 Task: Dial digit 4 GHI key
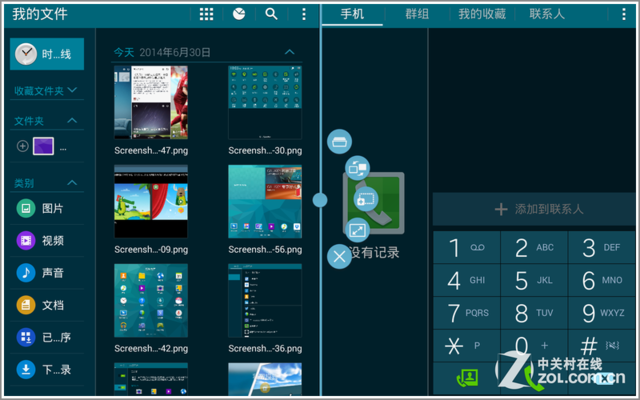coord(467,280)
